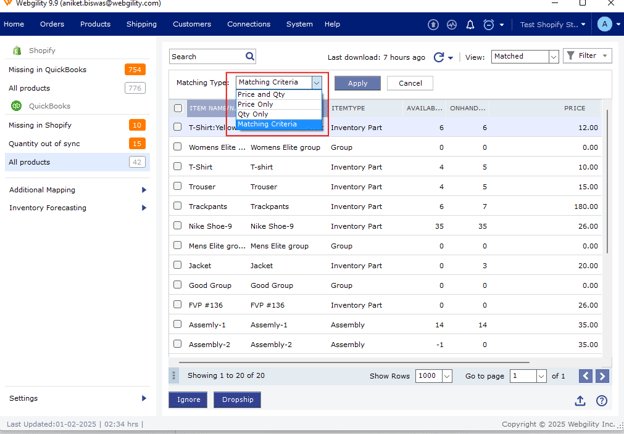Toggle the select-all header checkbox
This screenshot has height=434, width=624.
[178, 108]
